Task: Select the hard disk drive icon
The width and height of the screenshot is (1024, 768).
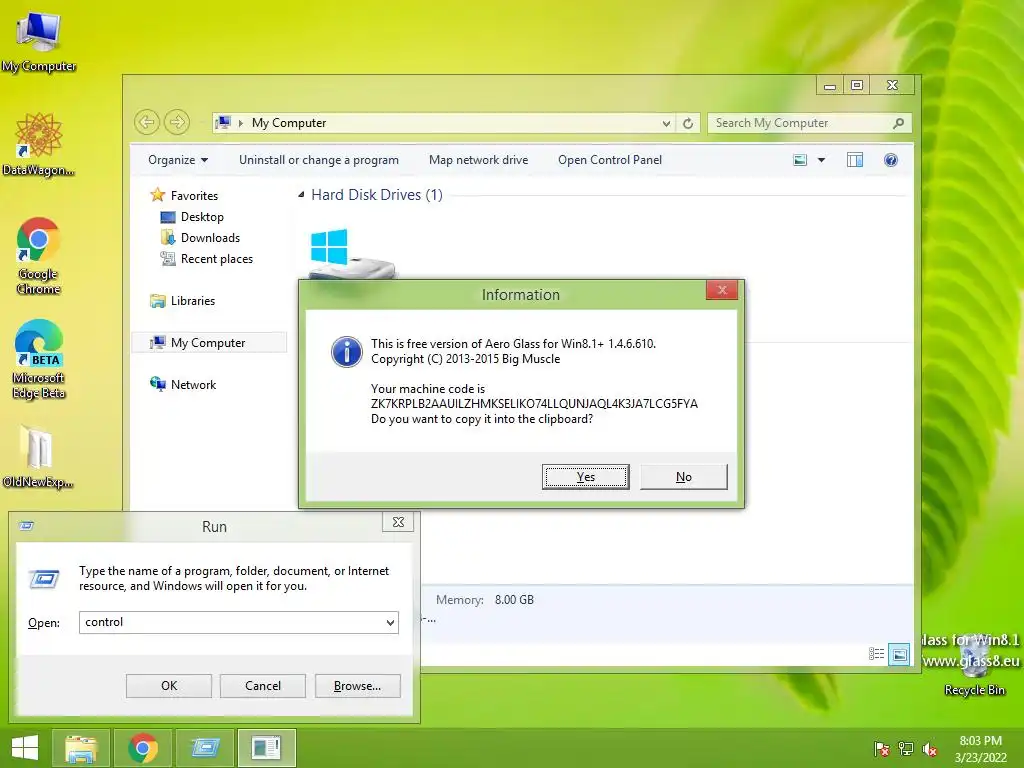Action: coord(351,253)
